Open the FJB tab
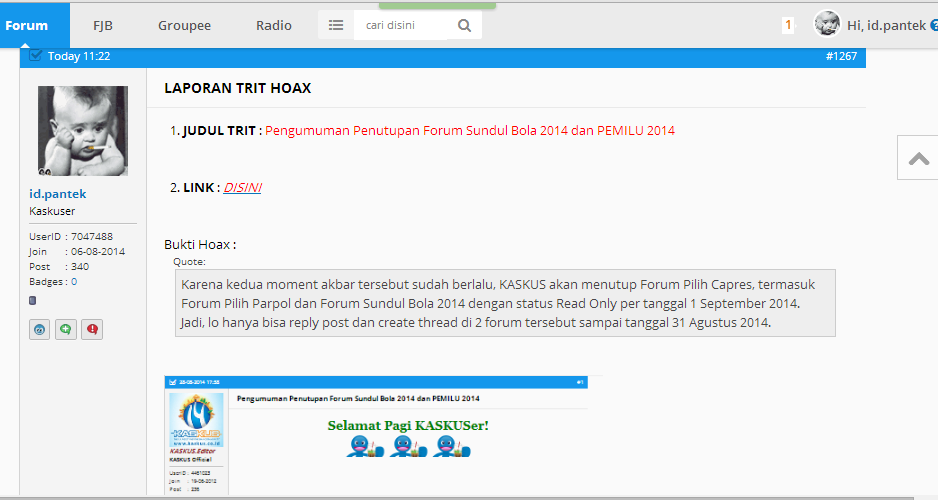 (103, 25)
